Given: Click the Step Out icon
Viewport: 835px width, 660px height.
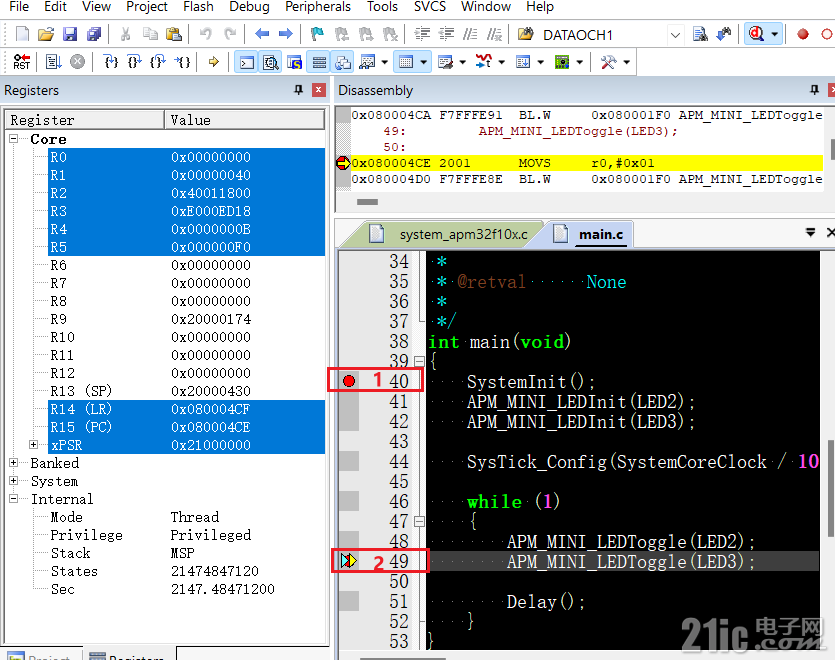Looking at the screenshot, I should tap(158, 62).
